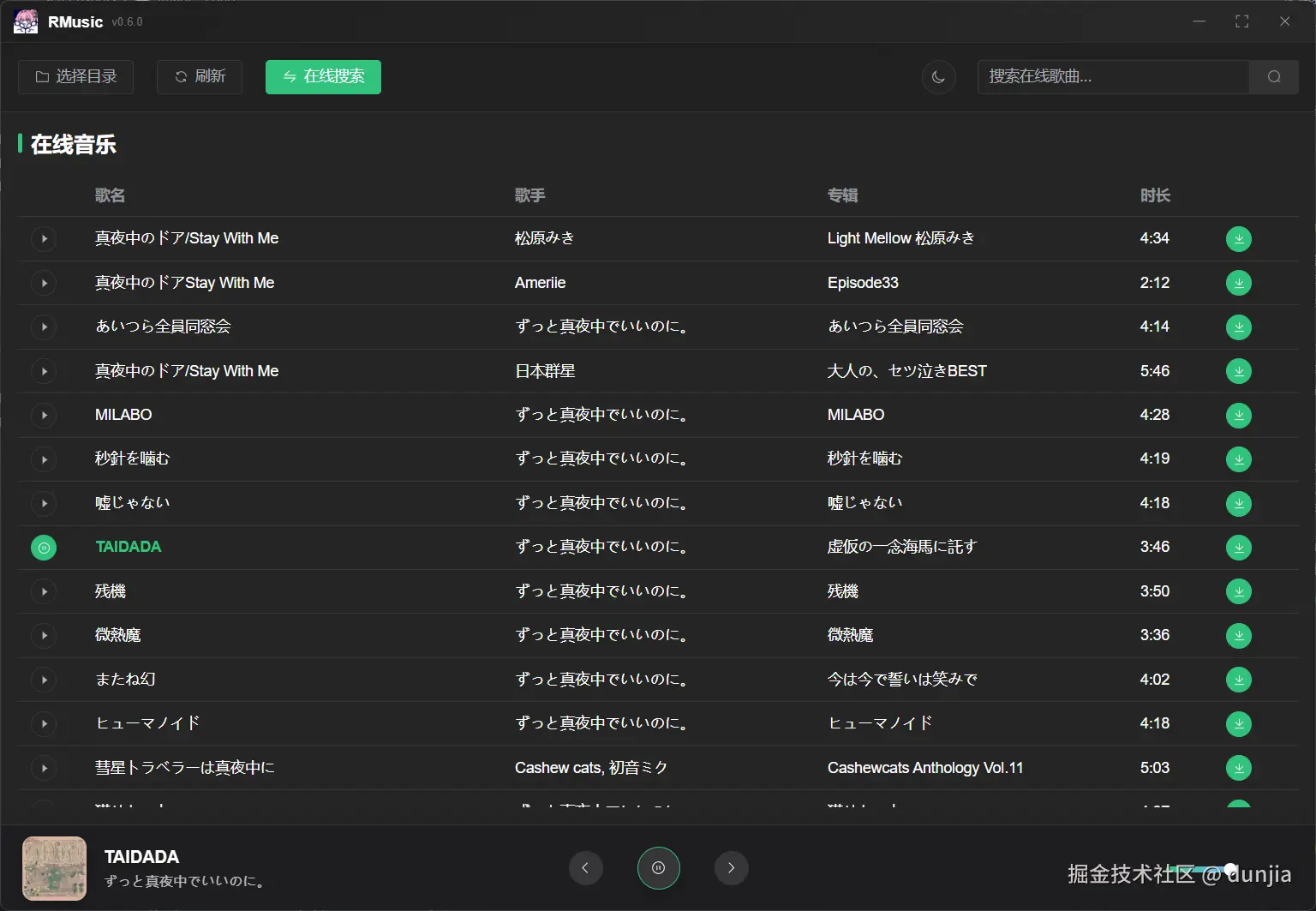Switch to the 在线音乐 section

pos(73,144)
